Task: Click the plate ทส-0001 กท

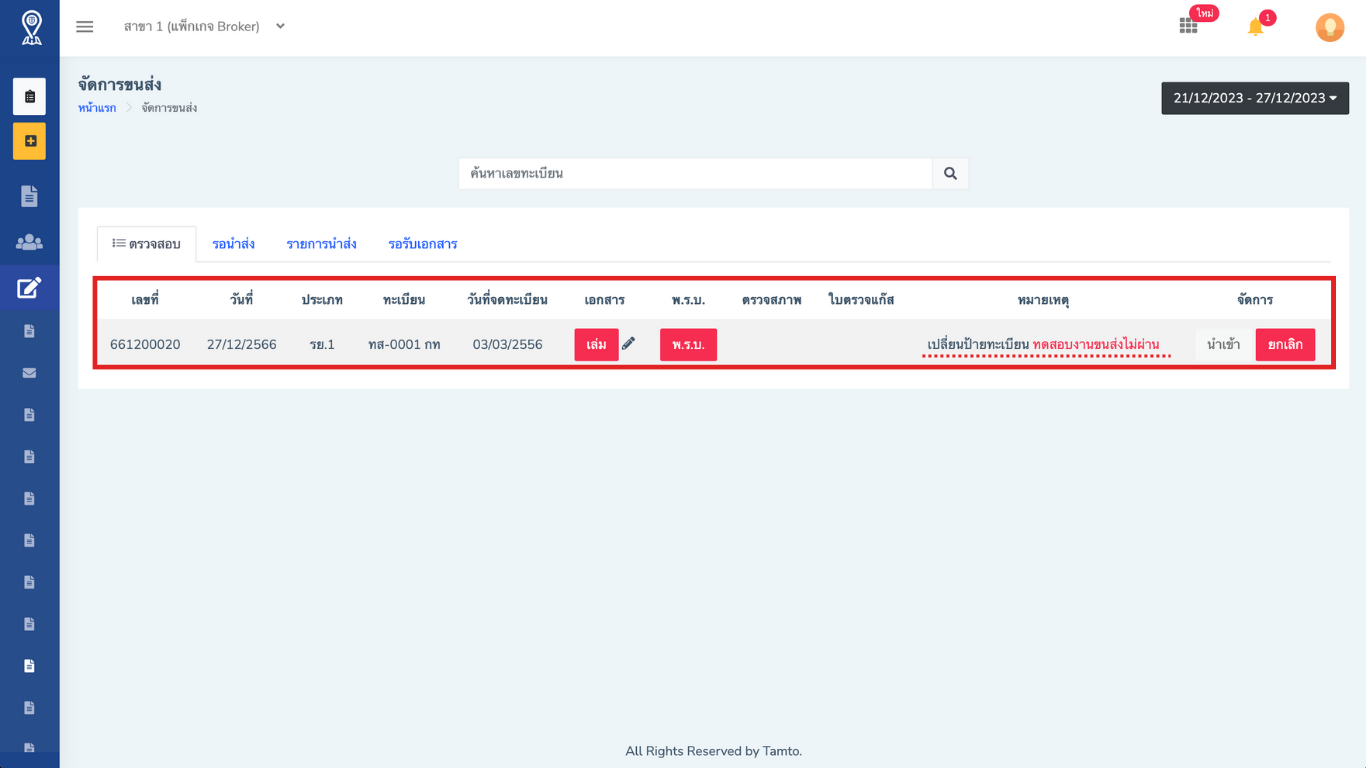Action: point(404,345)
